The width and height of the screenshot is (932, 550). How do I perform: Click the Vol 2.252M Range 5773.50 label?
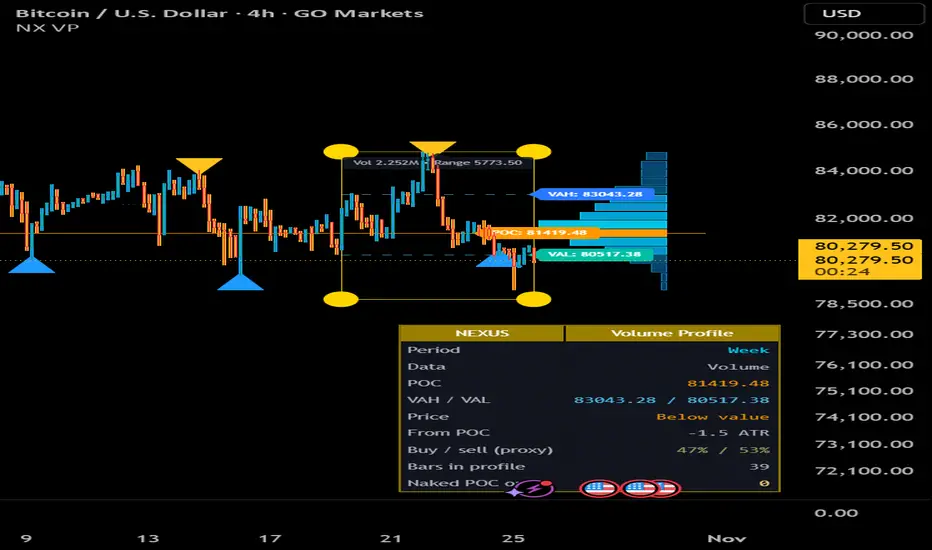coord(437,162)
